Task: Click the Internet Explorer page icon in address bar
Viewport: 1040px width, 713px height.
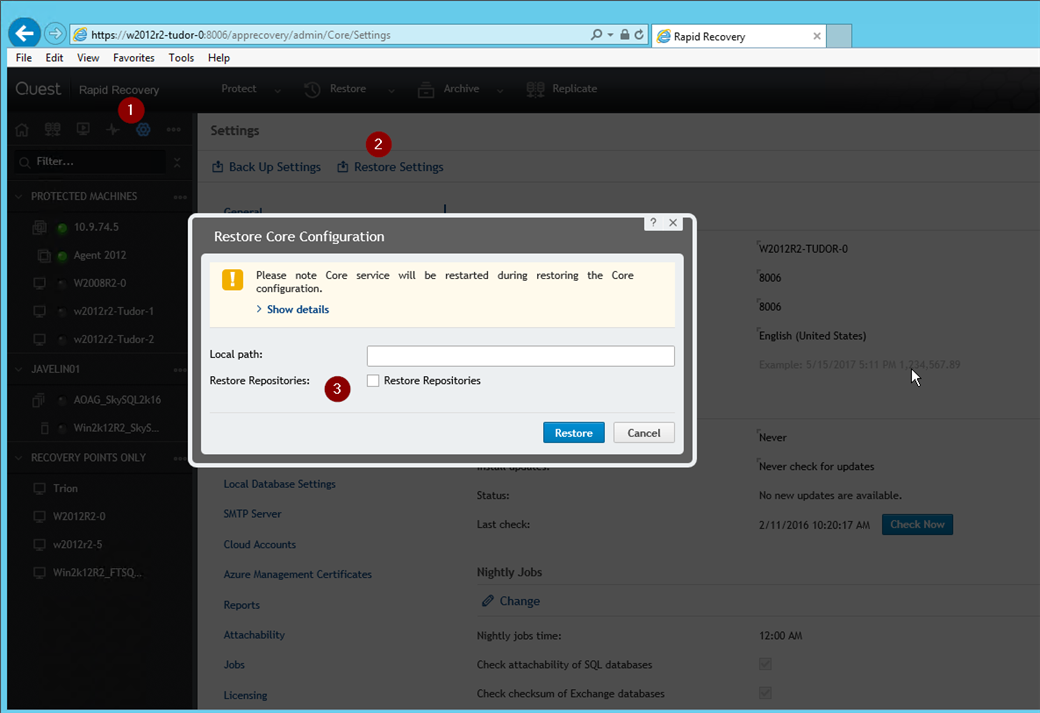Action: pos(80,34)
